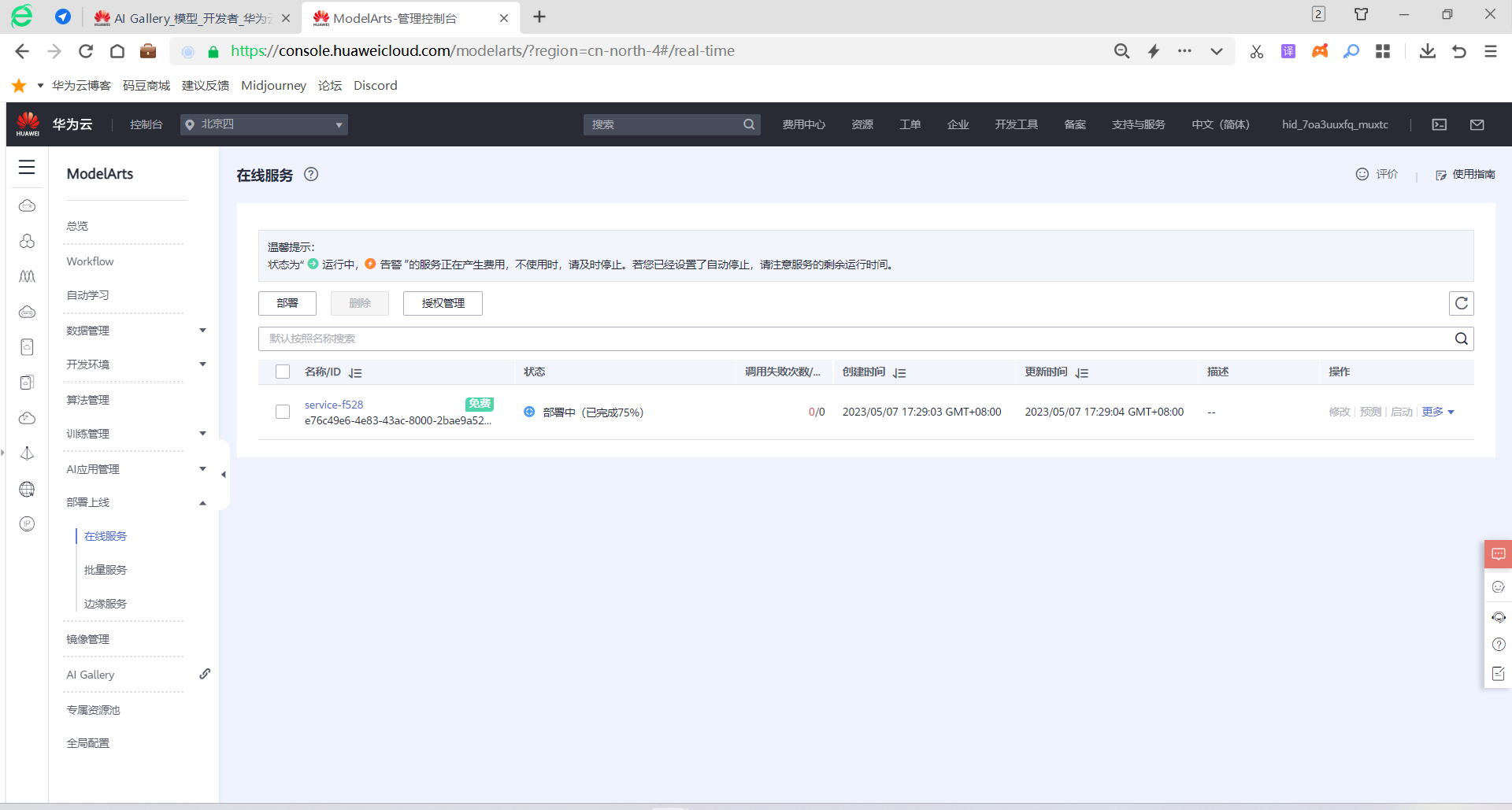Screen dimensions: 1512x810
Task: Open the cloud shell terminal icon
Action: (1440, 124)
